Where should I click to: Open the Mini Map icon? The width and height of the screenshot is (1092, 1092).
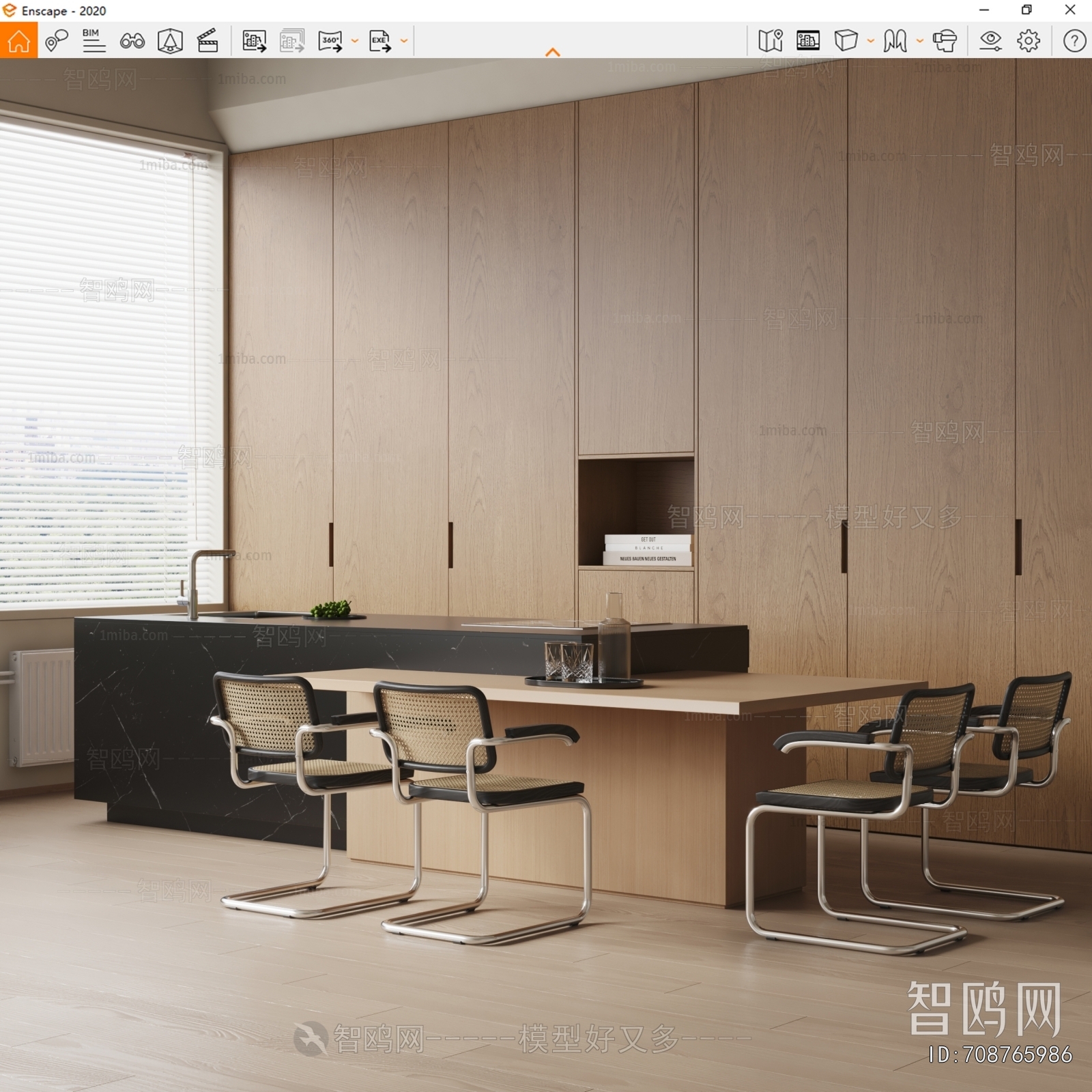click(x=771, y=41)
